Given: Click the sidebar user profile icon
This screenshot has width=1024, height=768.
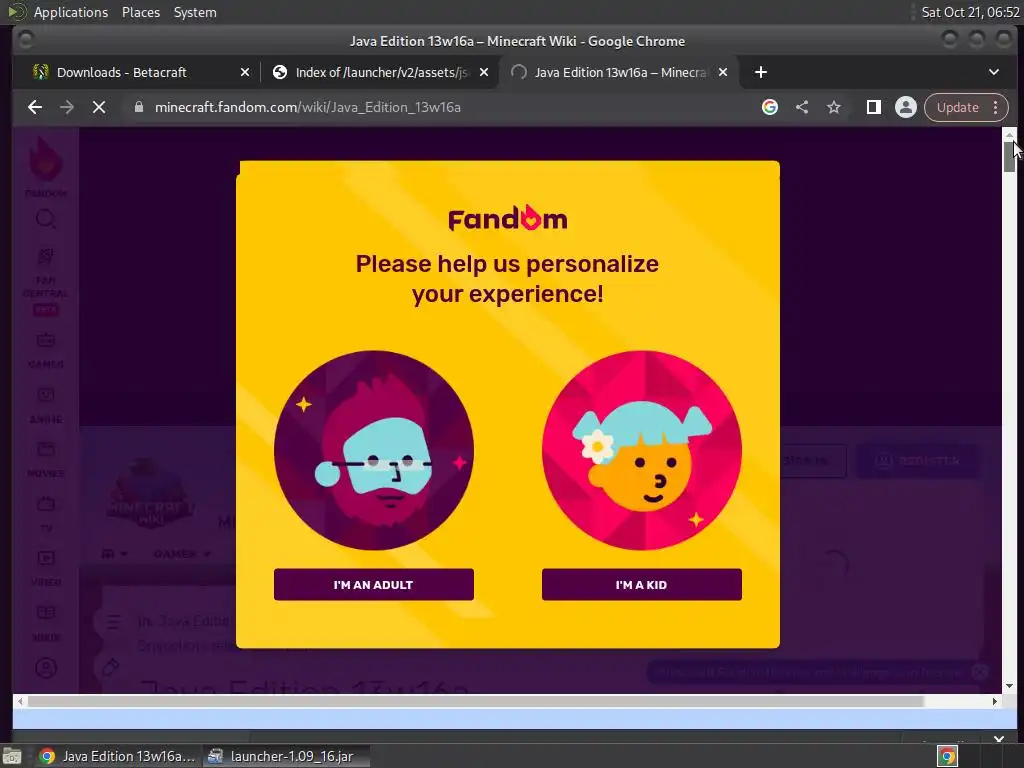Looking at the screenshot, I should coord(46,668).
